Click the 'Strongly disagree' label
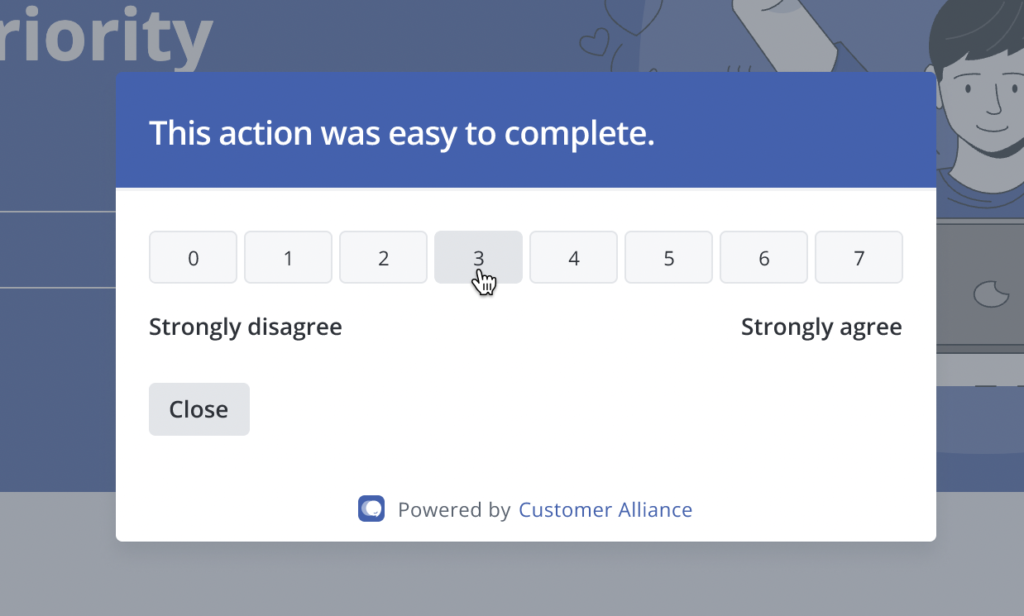The width and height of the screenshot is (1024, 616). [x=245, y=327]
